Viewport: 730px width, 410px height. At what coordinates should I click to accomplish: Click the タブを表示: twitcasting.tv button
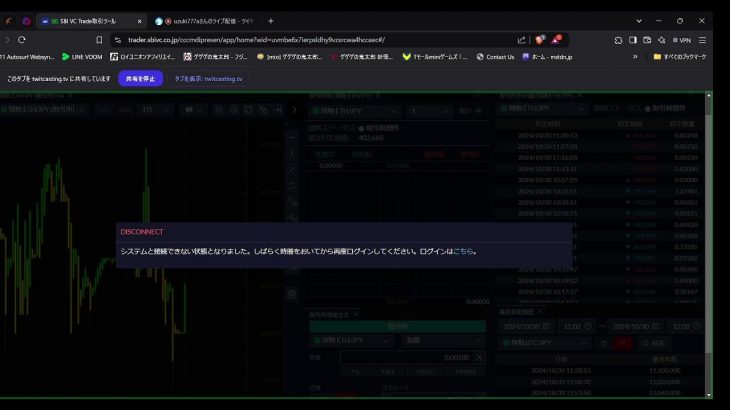tap(208, 79)
